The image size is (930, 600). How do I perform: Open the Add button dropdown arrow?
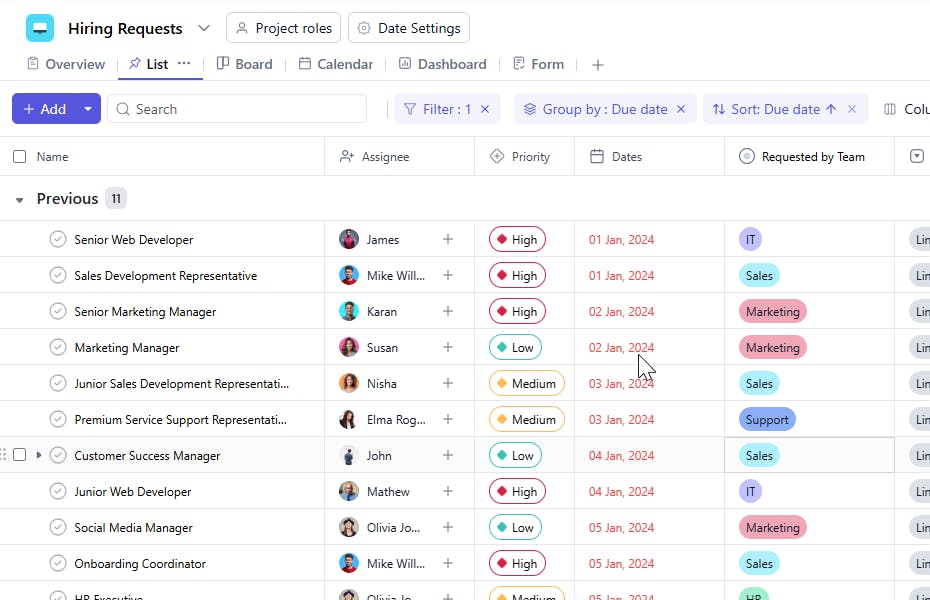point(88,109)
